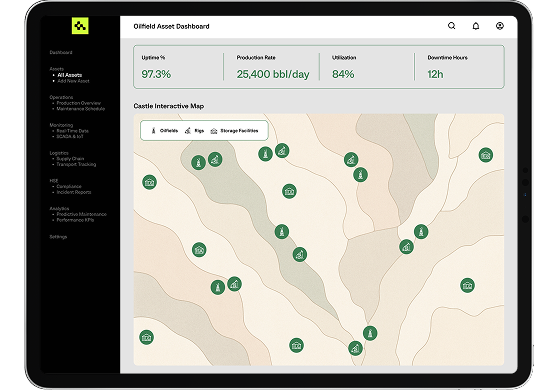Toggle the Storage Facilities legend filter

234,131
